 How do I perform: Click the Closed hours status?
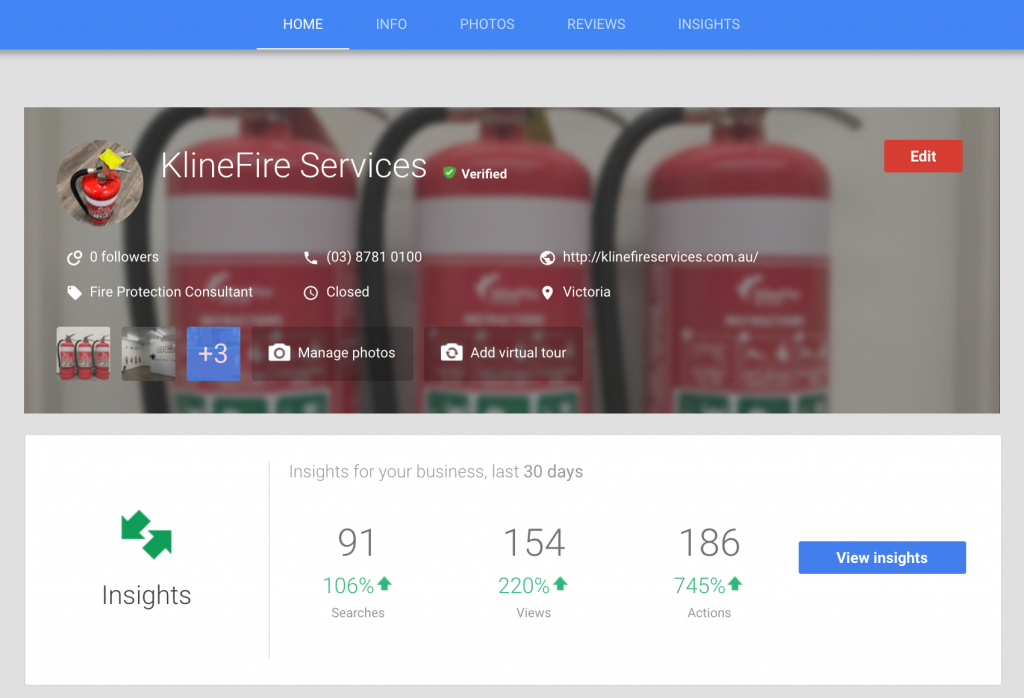click(x=347, y=292)
